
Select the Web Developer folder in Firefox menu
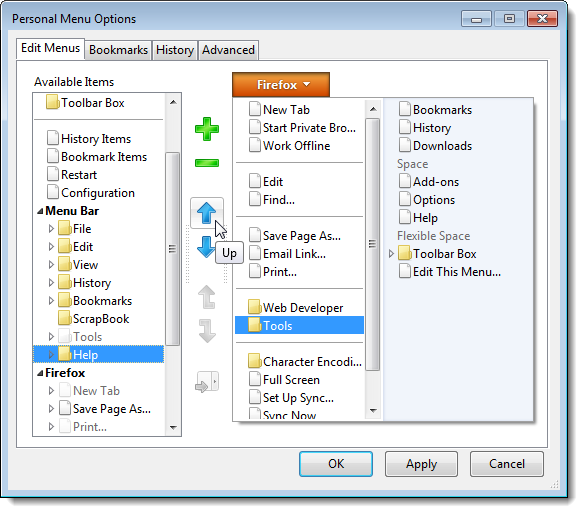[296, 307]
